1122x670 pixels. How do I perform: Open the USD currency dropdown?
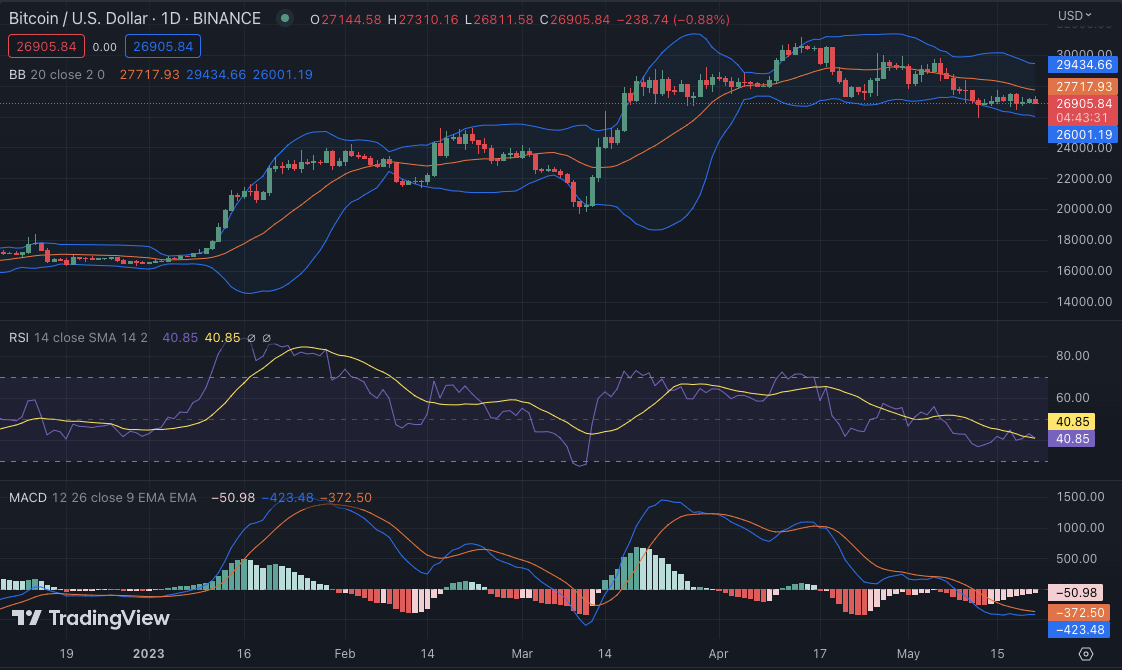tap(1075, 16)
